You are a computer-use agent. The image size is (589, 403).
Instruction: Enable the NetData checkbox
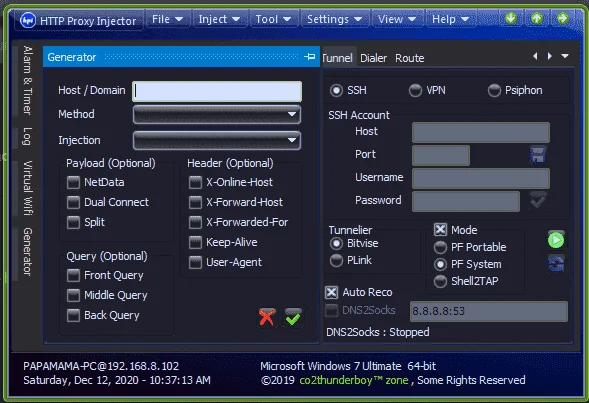tap(73, 183)
